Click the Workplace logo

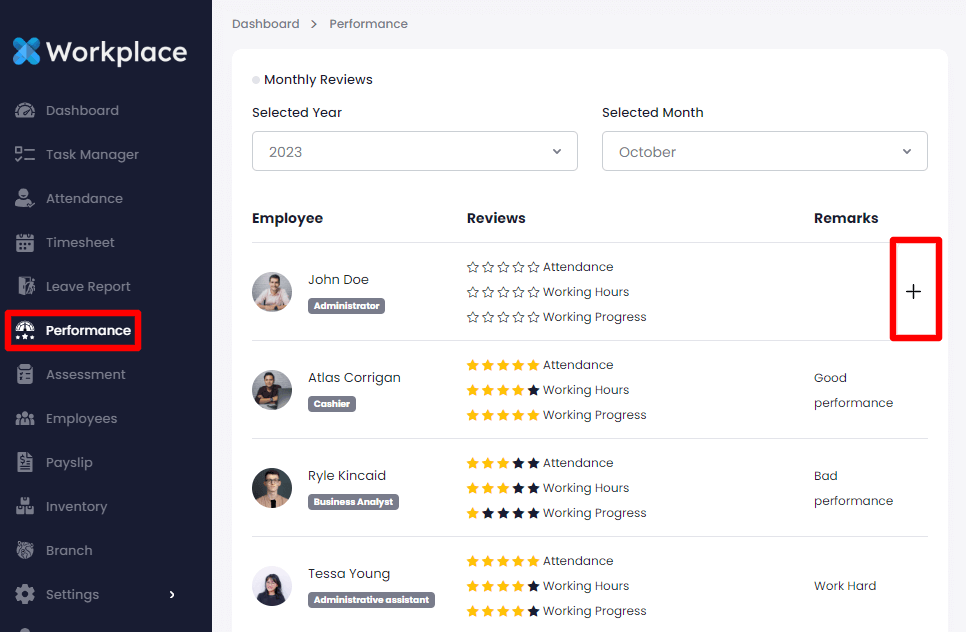click(x=100, y=51)
